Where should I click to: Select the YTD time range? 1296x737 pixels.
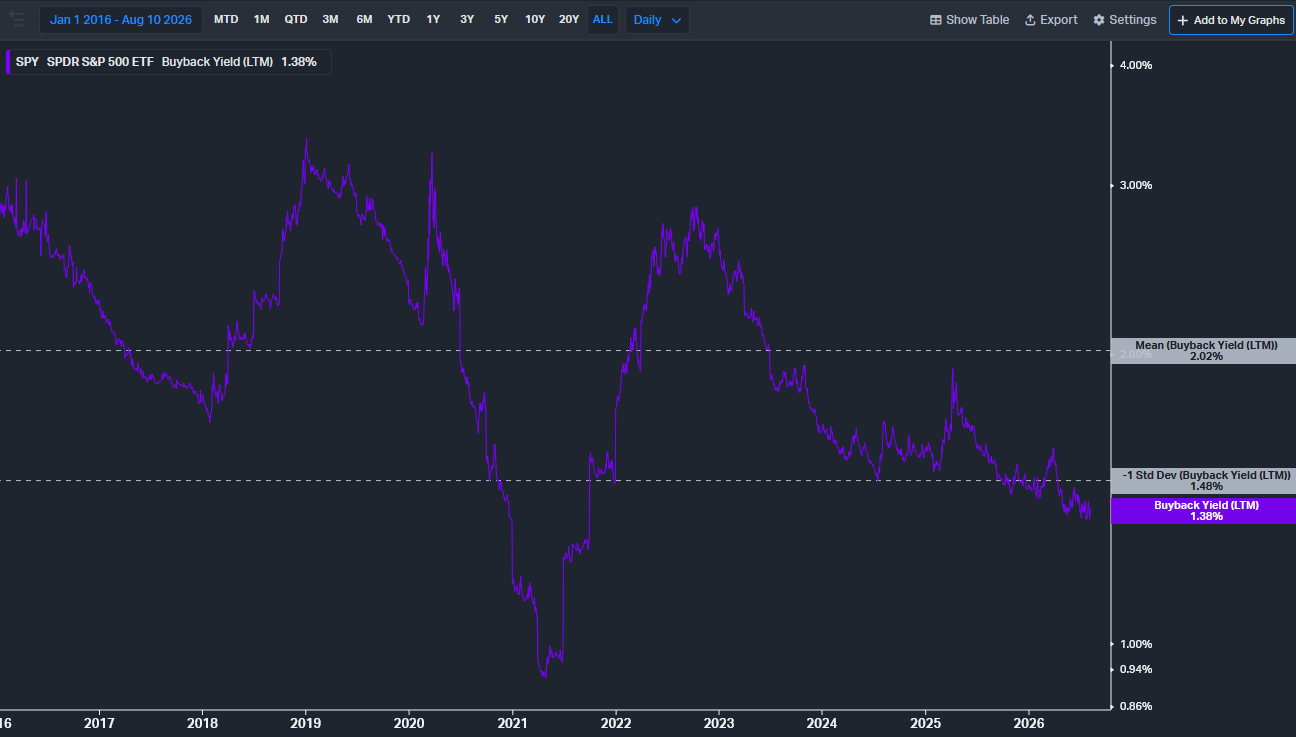(398, 20)
